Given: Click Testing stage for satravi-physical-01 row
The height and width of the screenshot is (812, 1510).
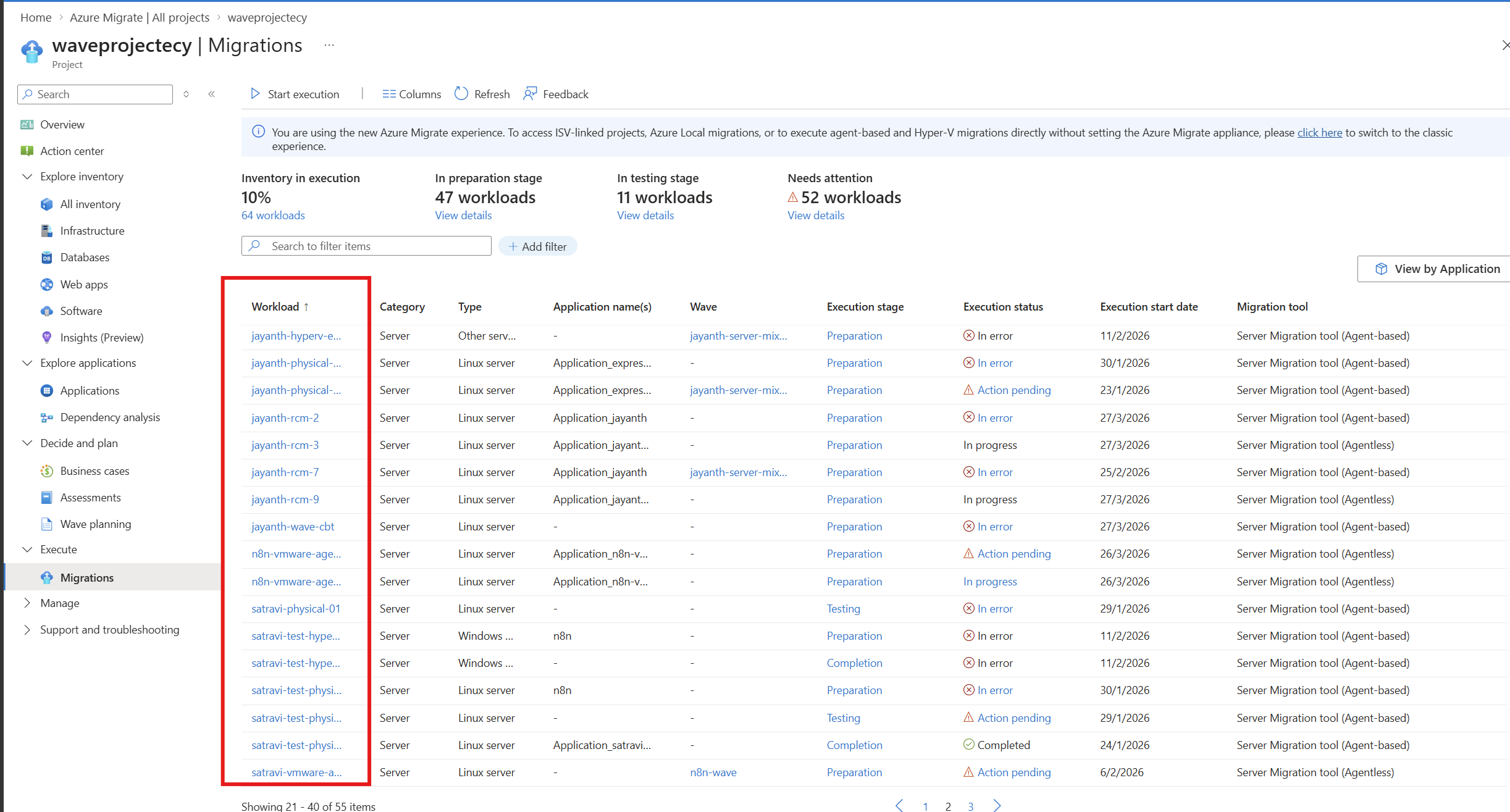Looking at the screenshot, I should click(x=844, y=609).
